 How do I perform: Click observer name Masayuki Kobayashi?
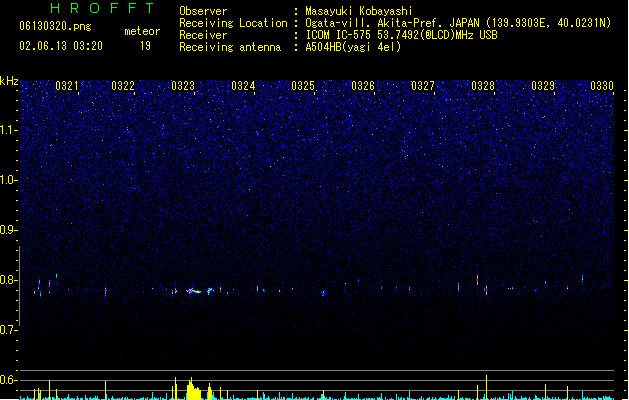pyautogui.click(x=359, y=11)
